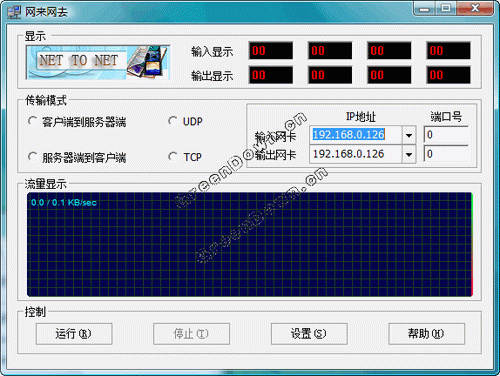This screenshot has height=376, width=500.
Task: Open help with 帮助(H) button
Action: click(426, 334)
